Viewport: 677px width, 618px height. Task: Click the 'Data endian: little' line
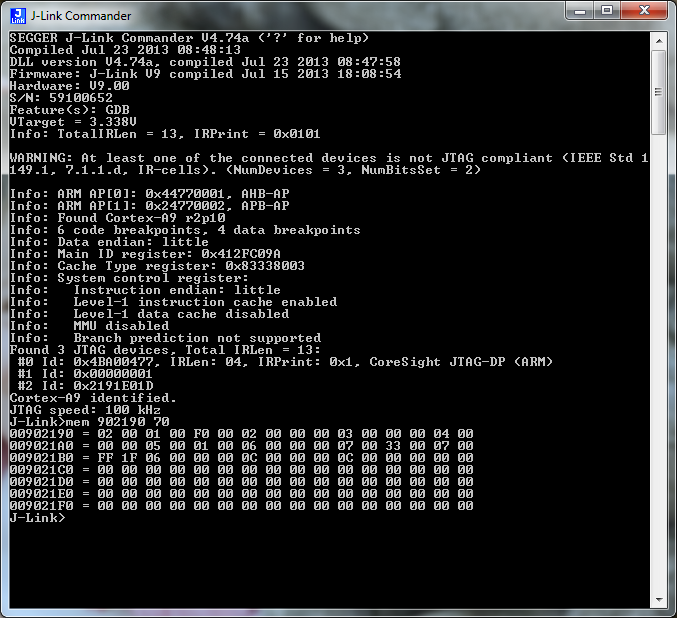coord(109,242)
